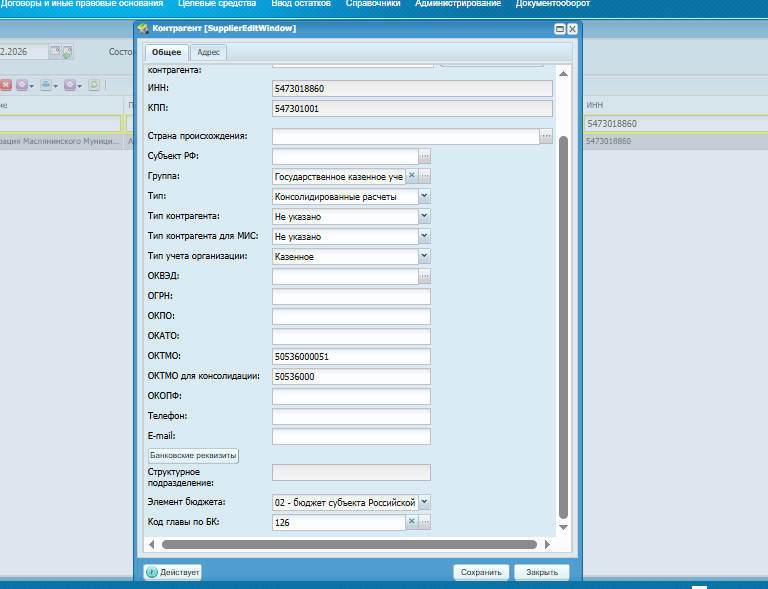Click the calendar icon with green arrow
The width and height of the screenshot is (768, 589).
(67, 51)
